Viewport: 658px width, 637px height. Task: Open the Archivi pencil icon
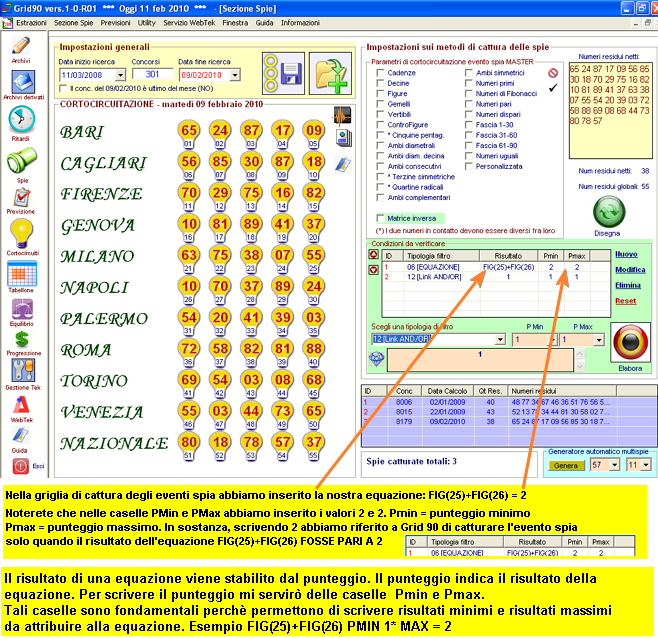coord(21,45)
